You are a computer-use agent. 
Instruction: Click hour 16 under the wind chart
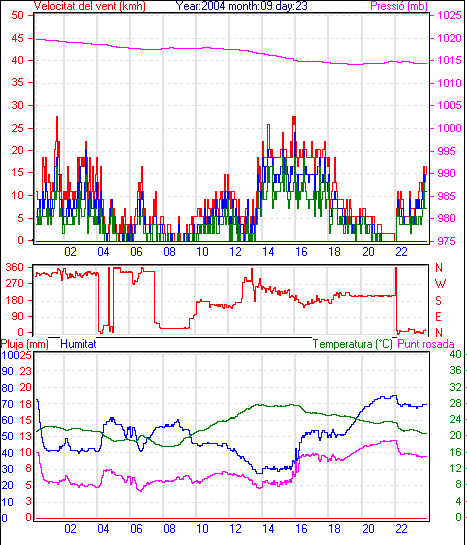pyautogui.click(x=302, y=252)
